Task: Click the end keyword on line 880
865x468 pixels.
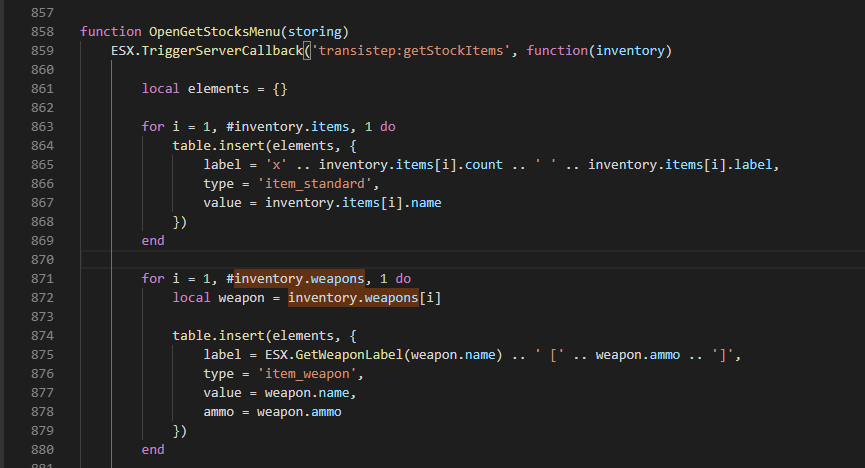Action: pos(153,450)
